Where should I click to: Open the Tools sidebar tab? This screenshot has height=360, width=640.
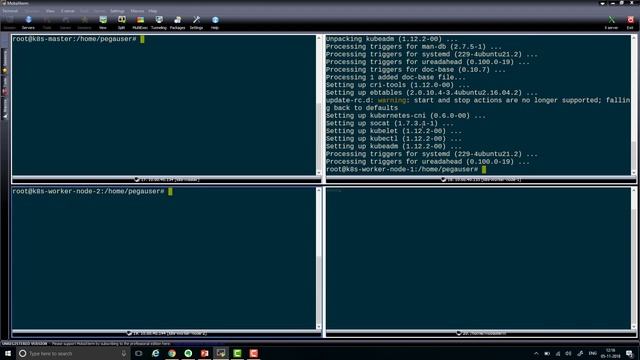click(x=5, y=86)
